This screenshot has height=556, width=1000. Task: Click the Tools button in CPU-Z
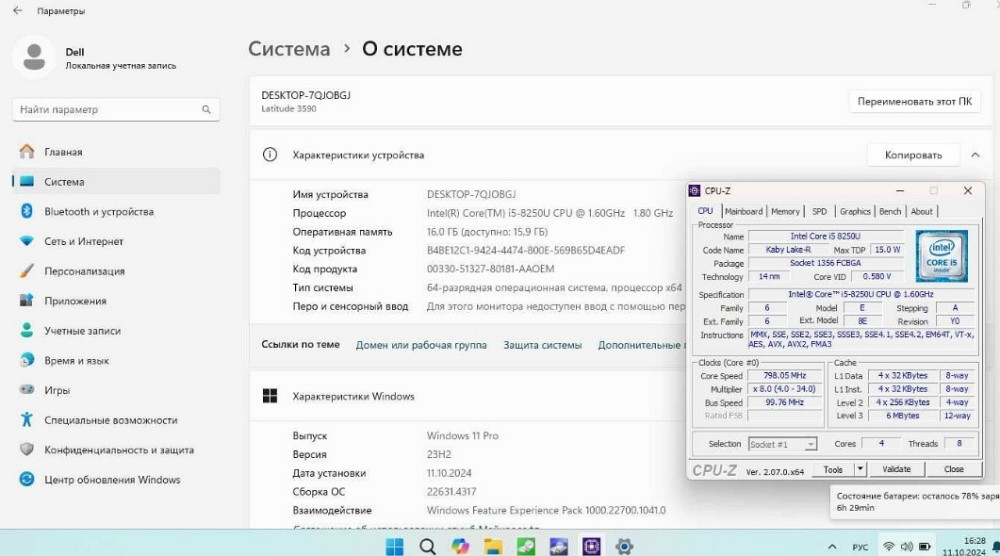833,469
